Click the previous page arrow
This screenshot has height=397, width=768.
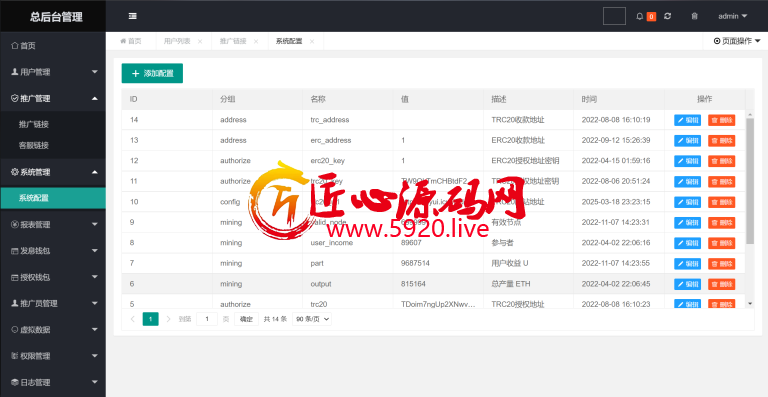[133, 319]
